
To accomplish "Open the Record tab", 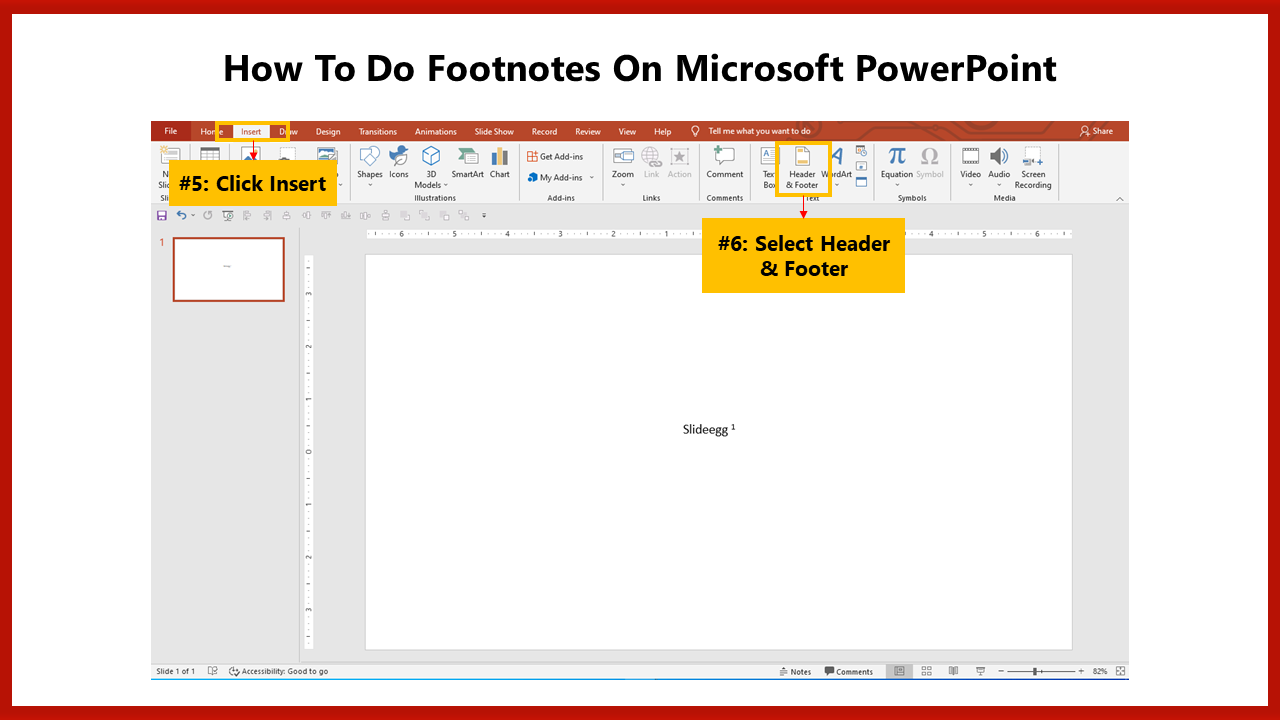I will (x=544, y=131).
